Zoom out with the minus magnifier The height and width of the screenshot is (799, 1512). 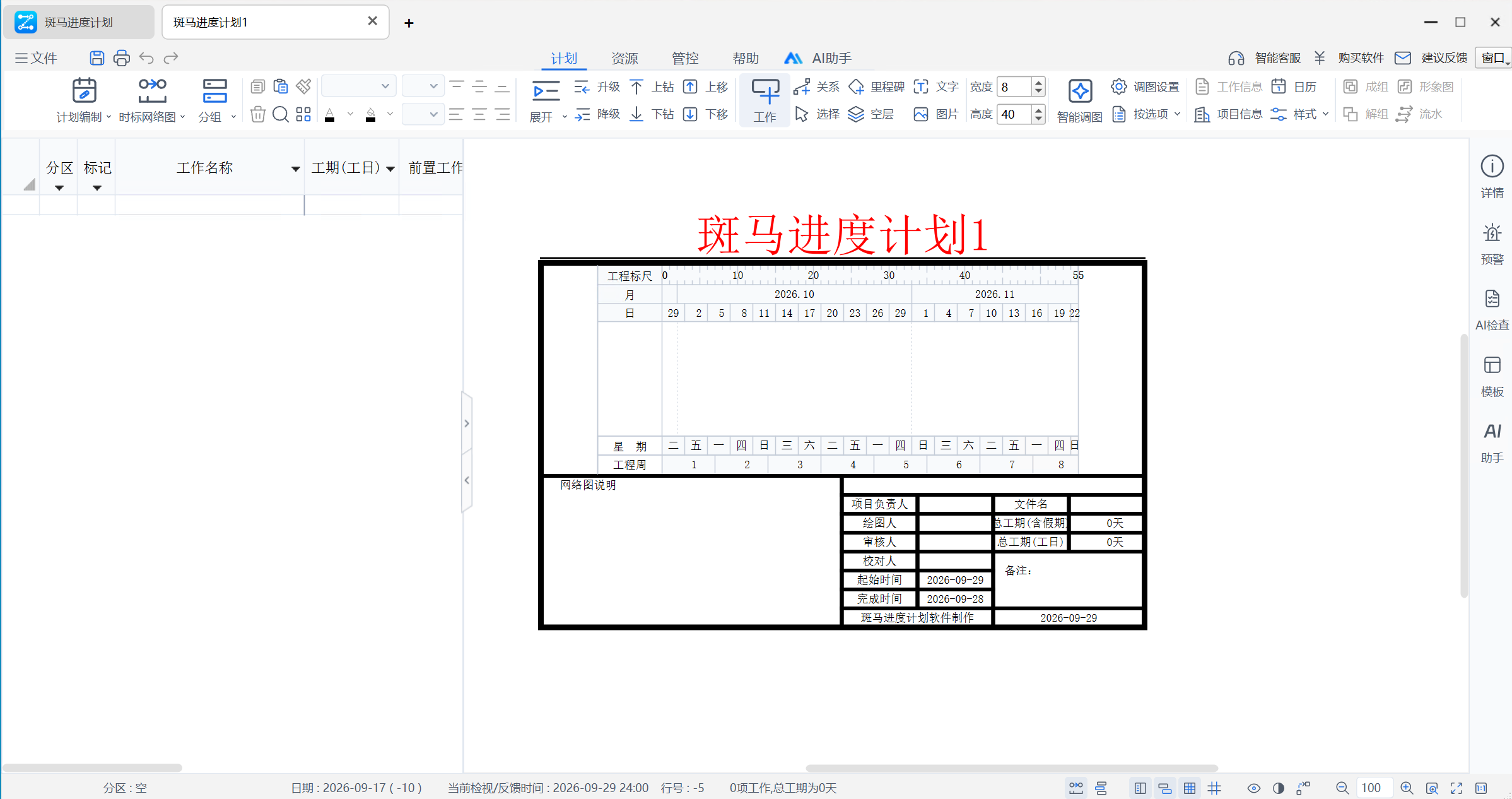point(1342,788)
